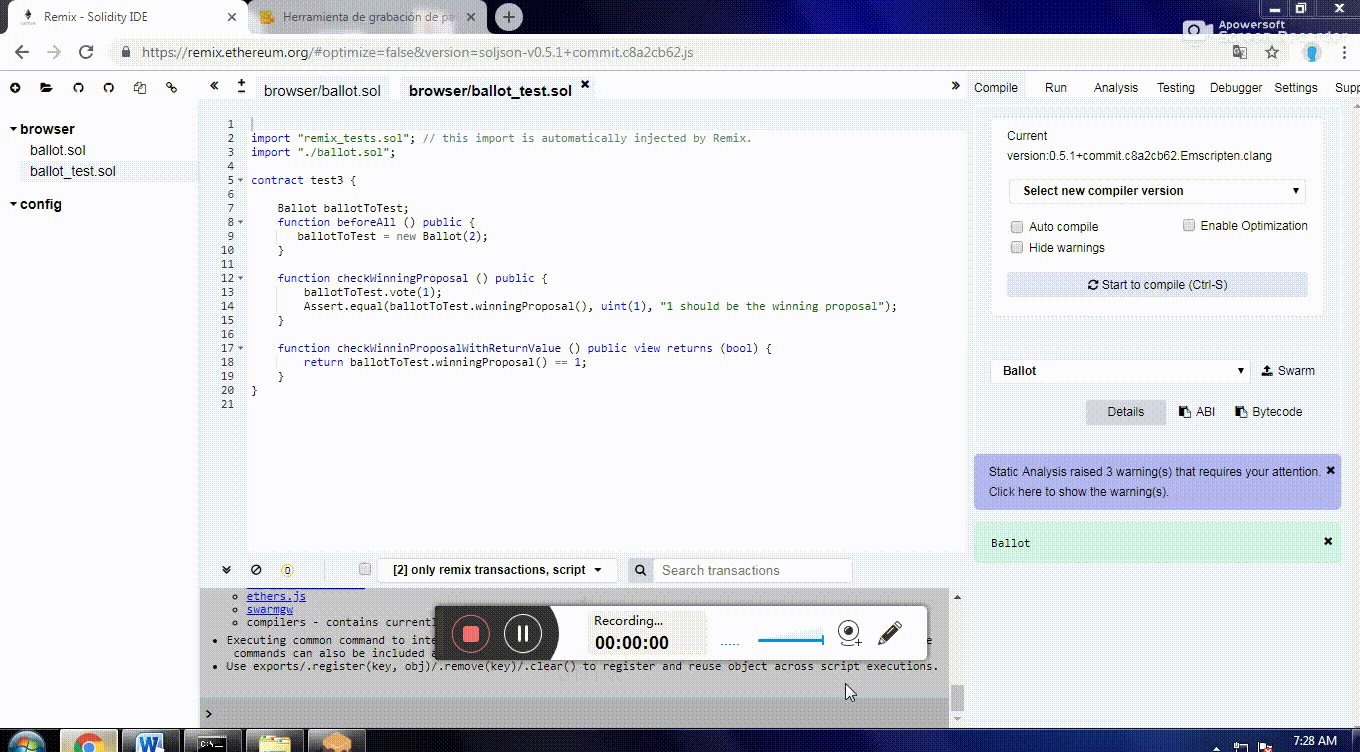Go back with Chrome's back arrow
Screen dimensions: 1360x752
pyautogui.click(x=22, y=52)
